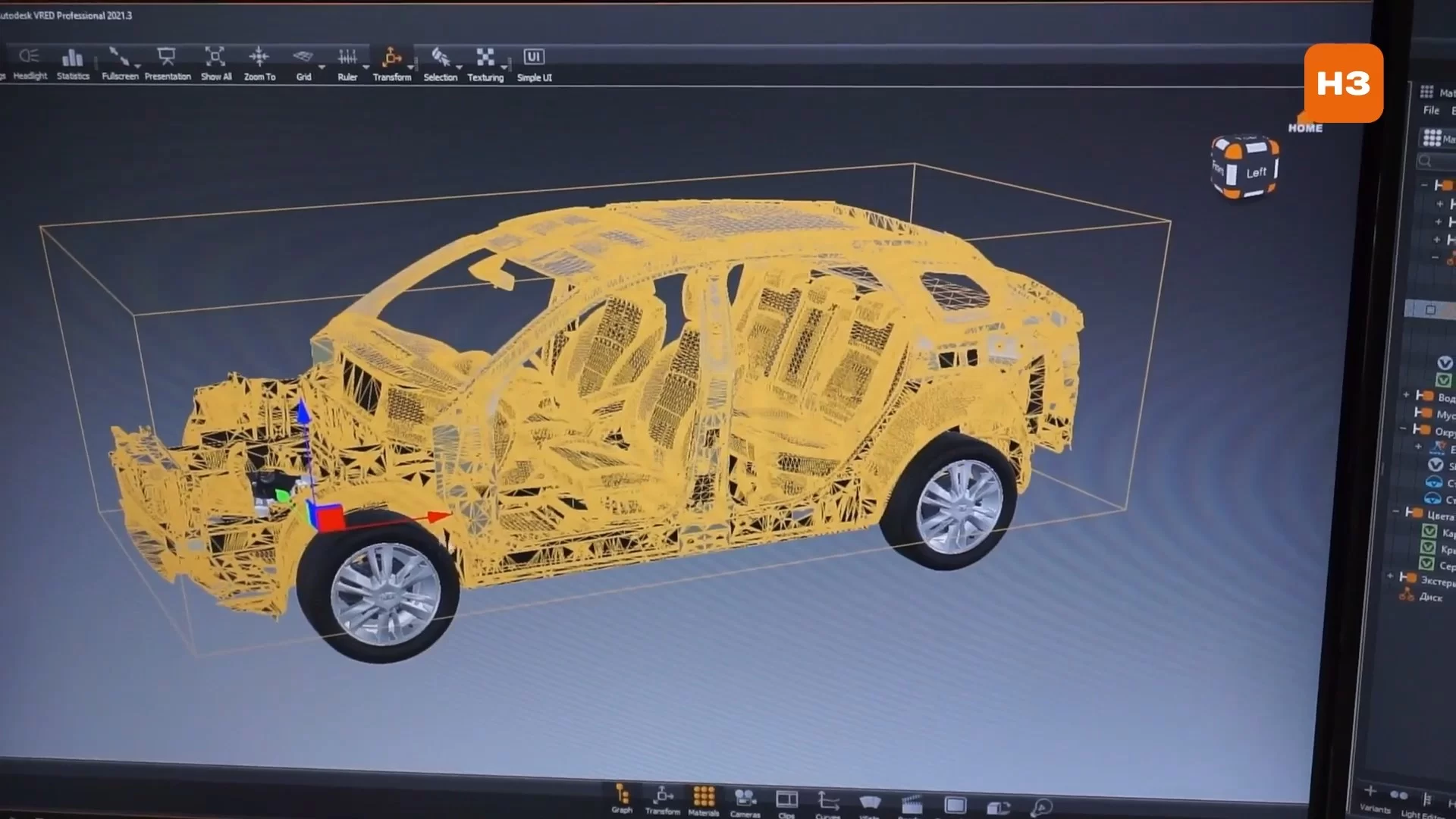Enter Fullscreen view mode

[x=119, y=58]
